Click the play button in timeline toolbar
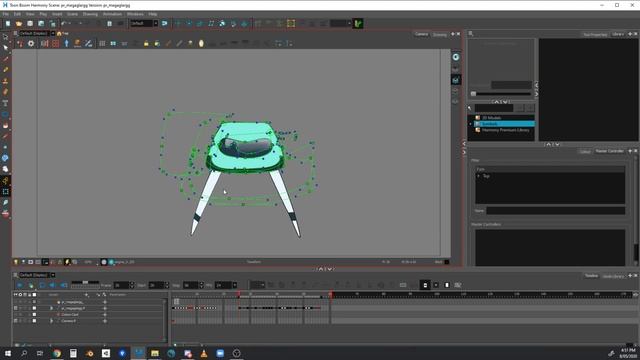Image resolution: width=640 pixels, height=360 pixels. click(x=20, y=285)
